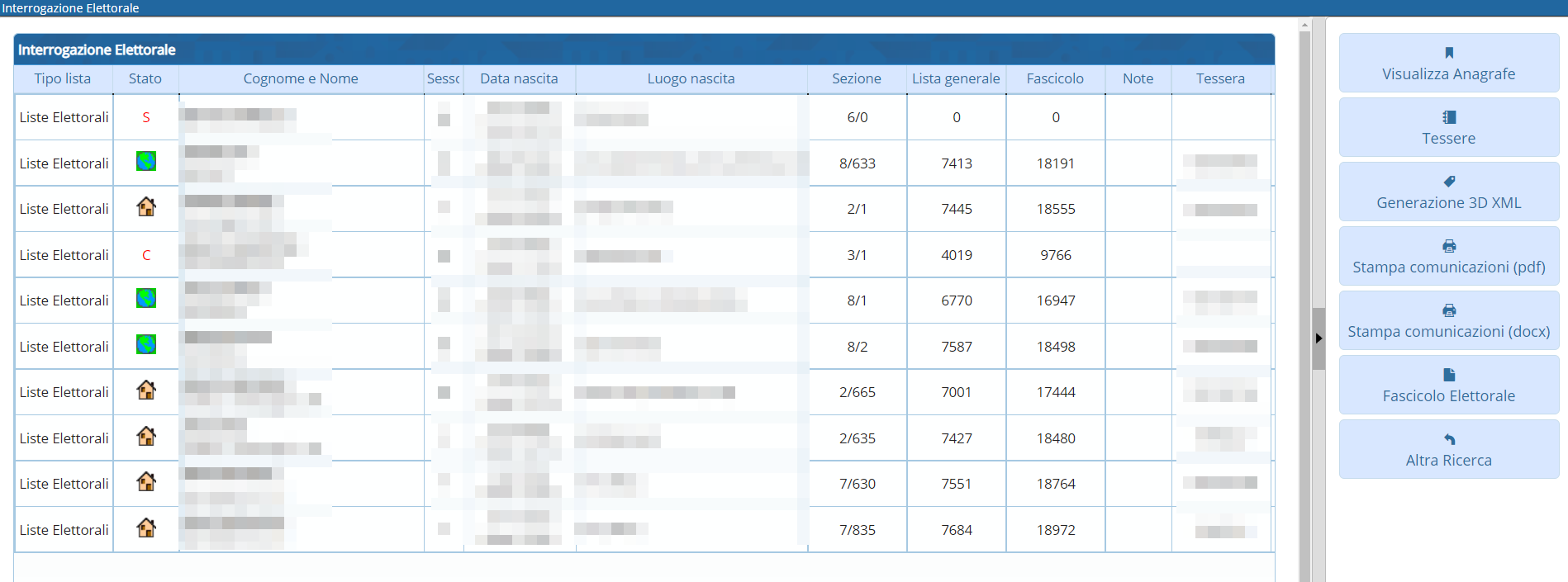The image size is (1568, 582).
Task: Select Lista generale cell 7684
Action: (x=957, y=530)
